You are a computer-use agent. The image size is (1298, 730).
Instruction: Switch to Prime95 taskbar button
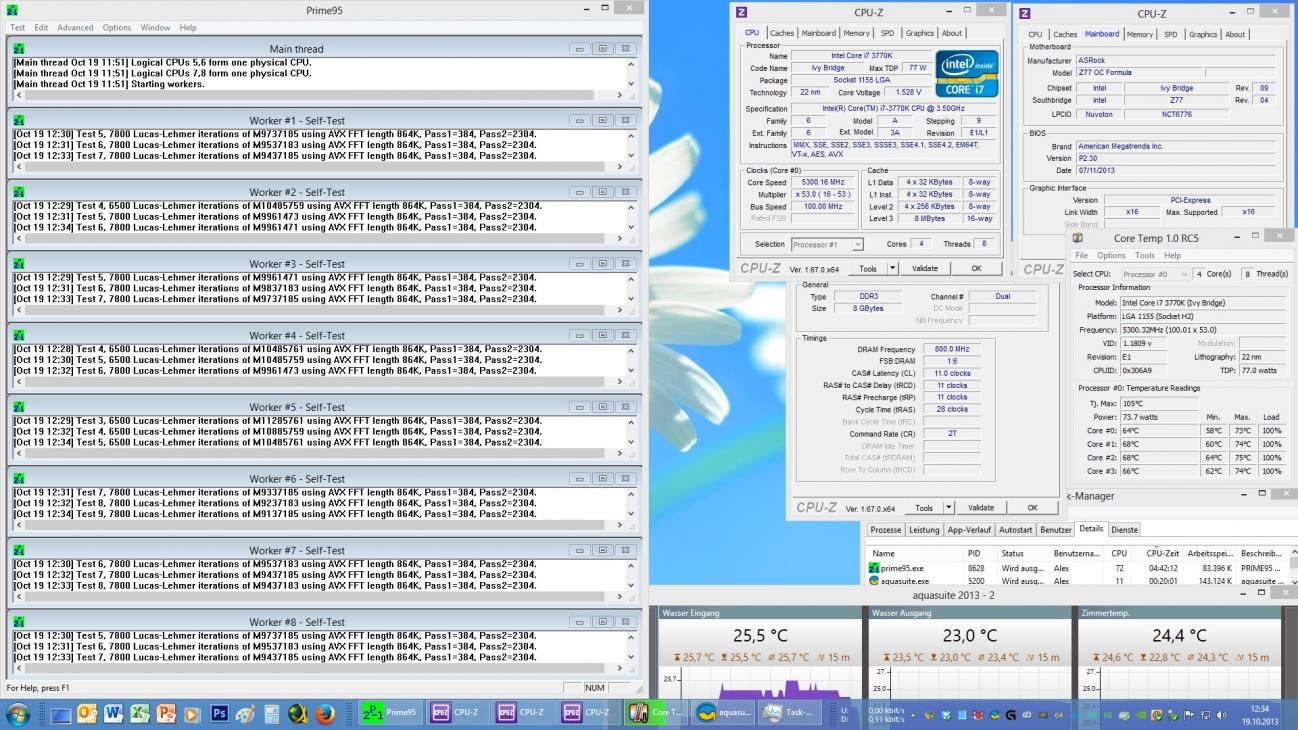click(390, 713)
